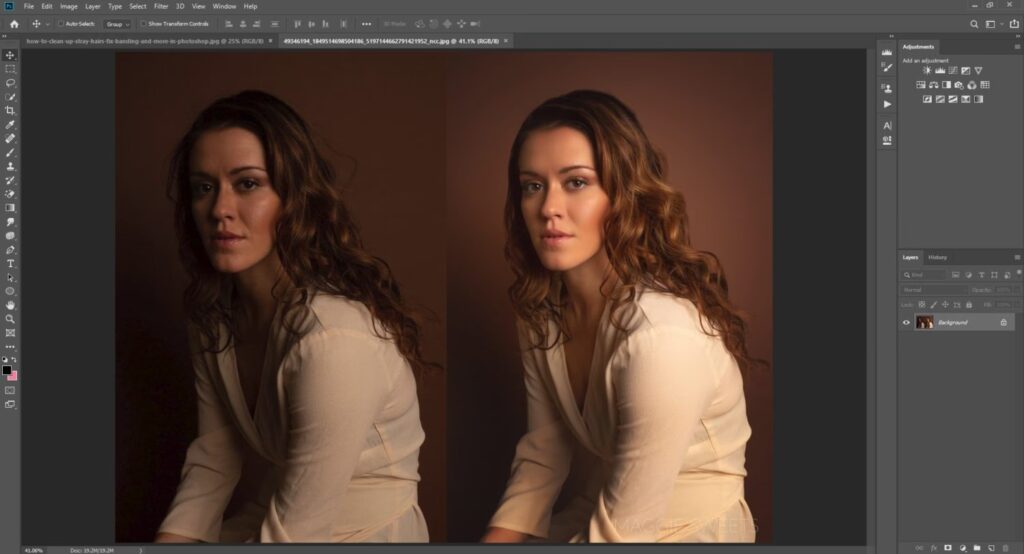Select the Horizontal Type tool
Screen dimensions: 1024x554
point(10,263)
